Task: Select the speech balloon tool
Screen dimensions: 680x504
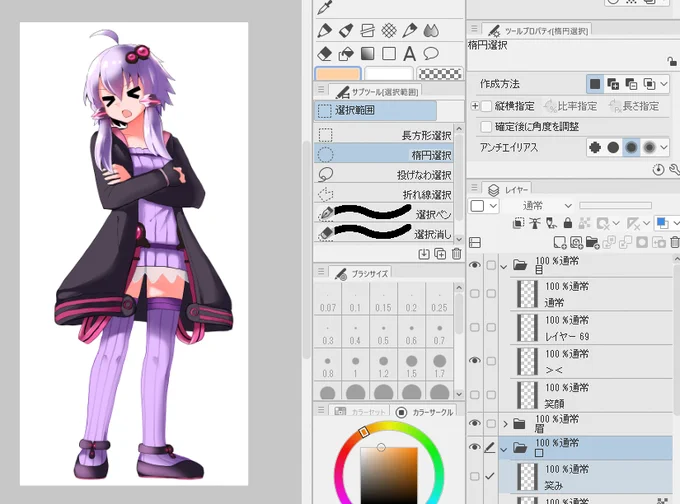Action: tap(431, 54)
